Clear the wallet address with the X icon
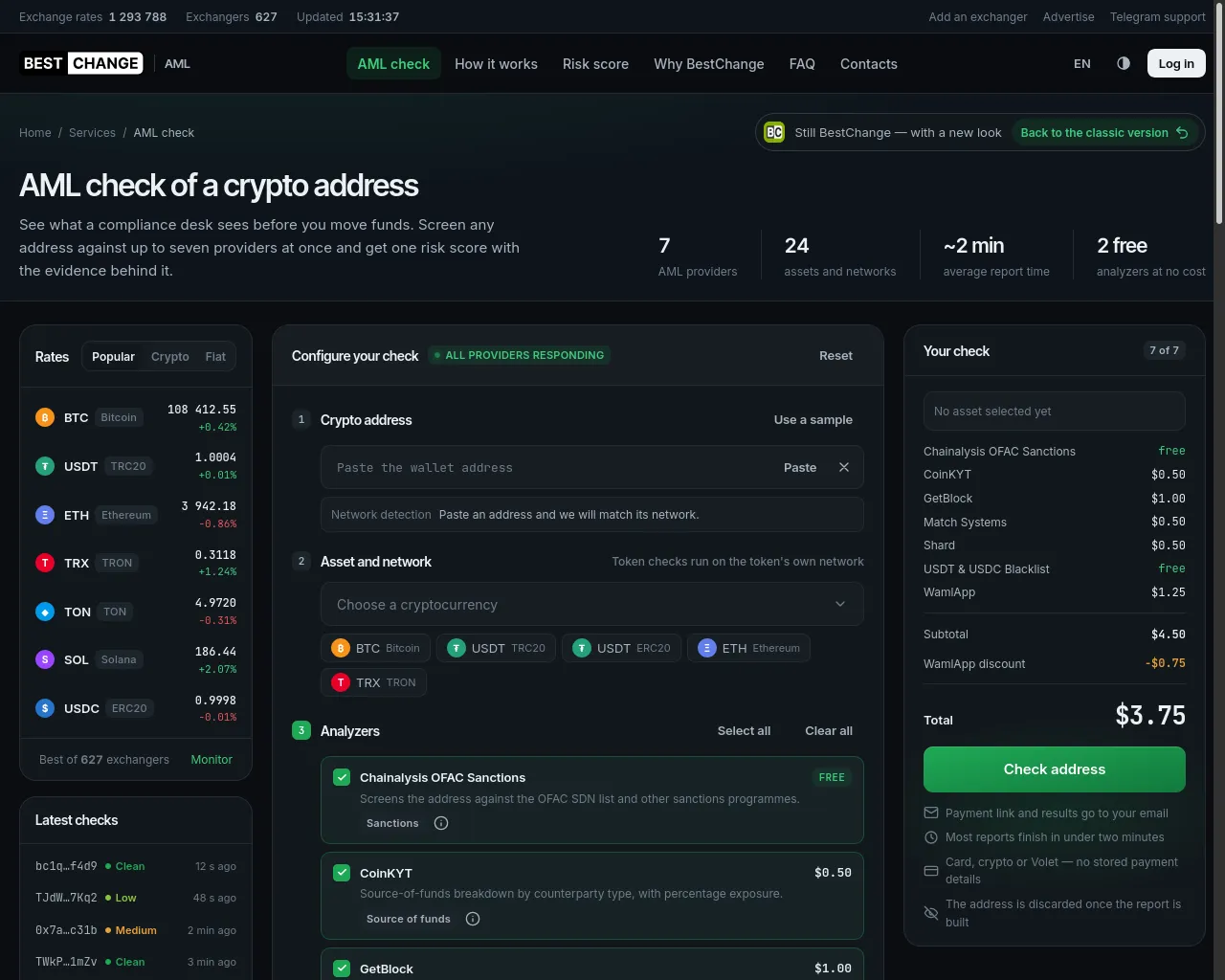This screenshot has height=980, width=1225. click(x=844, y=467)
